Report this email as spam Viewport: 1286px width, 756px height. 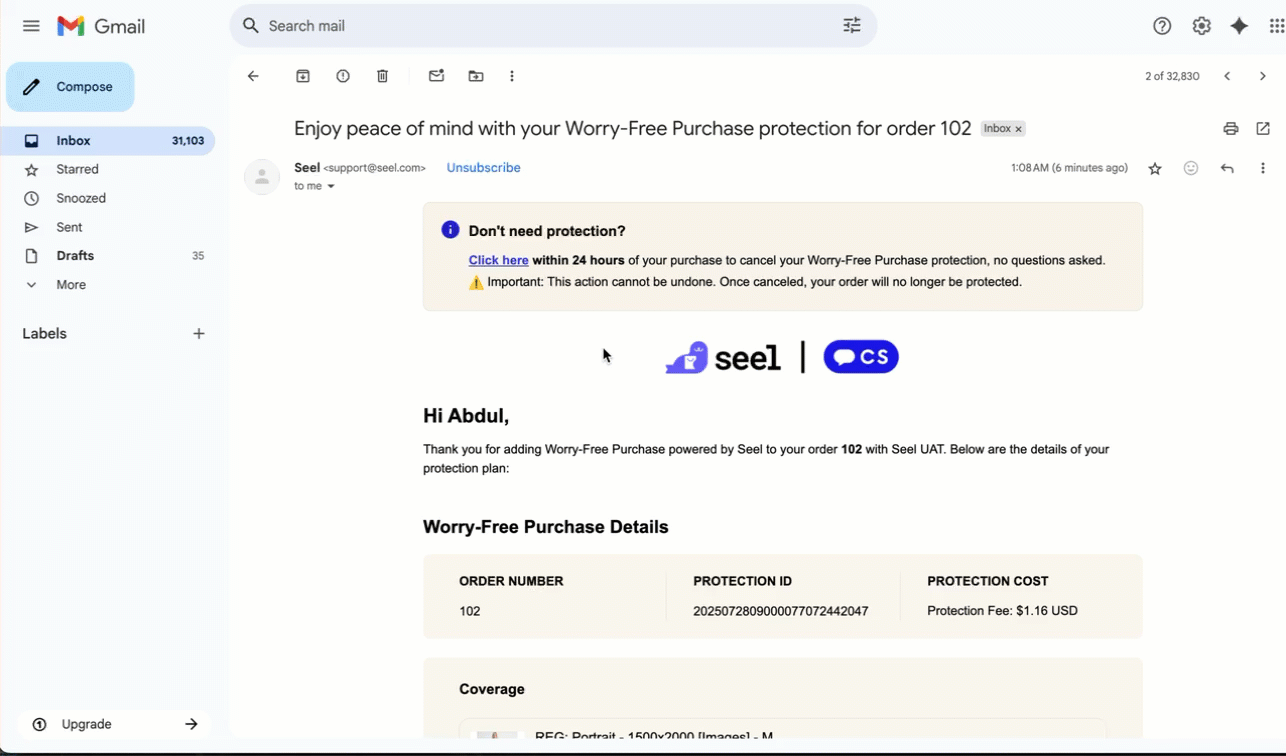click(x=343, y=76)
